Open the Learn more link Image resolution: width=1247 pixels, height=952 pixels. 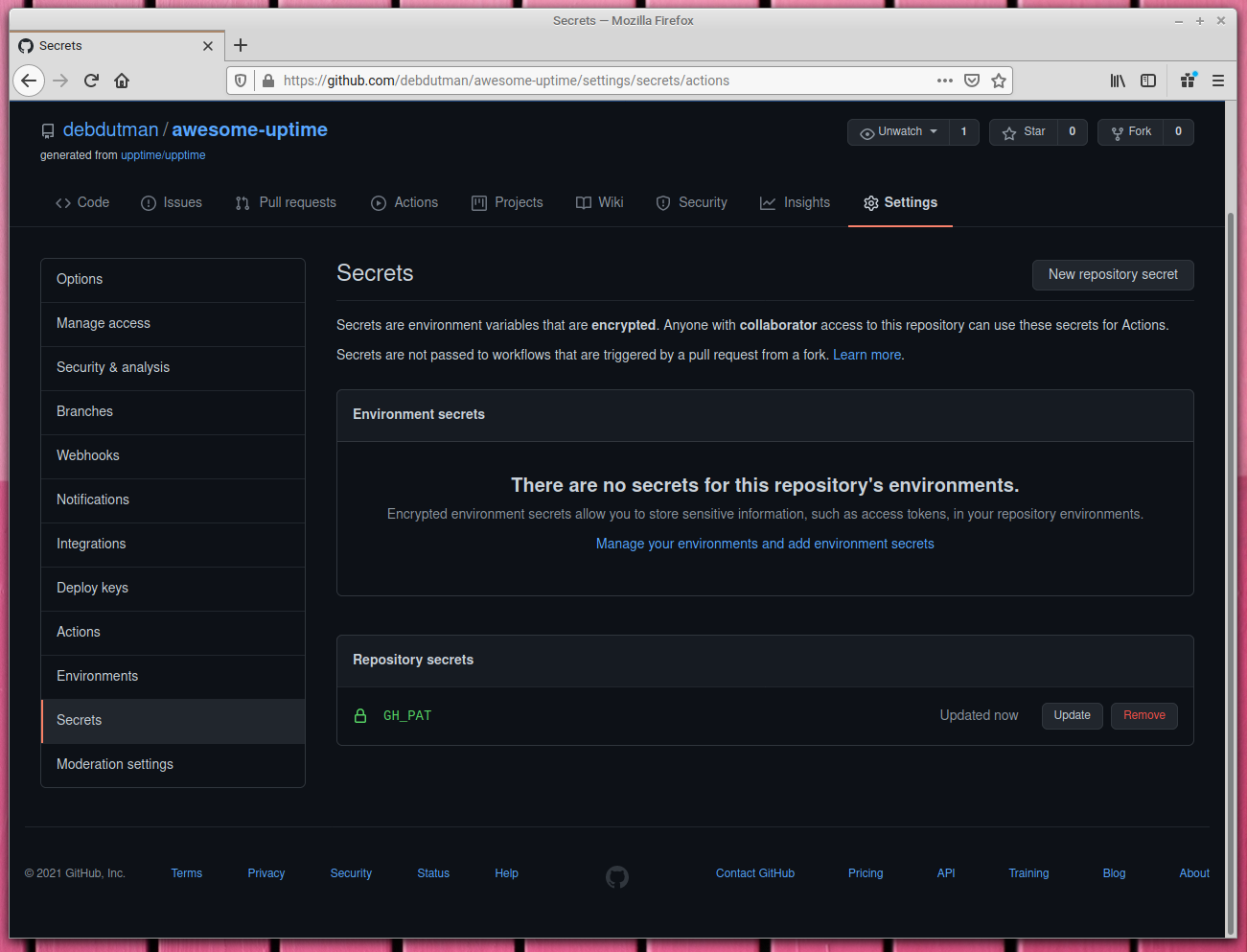[866, 354]
